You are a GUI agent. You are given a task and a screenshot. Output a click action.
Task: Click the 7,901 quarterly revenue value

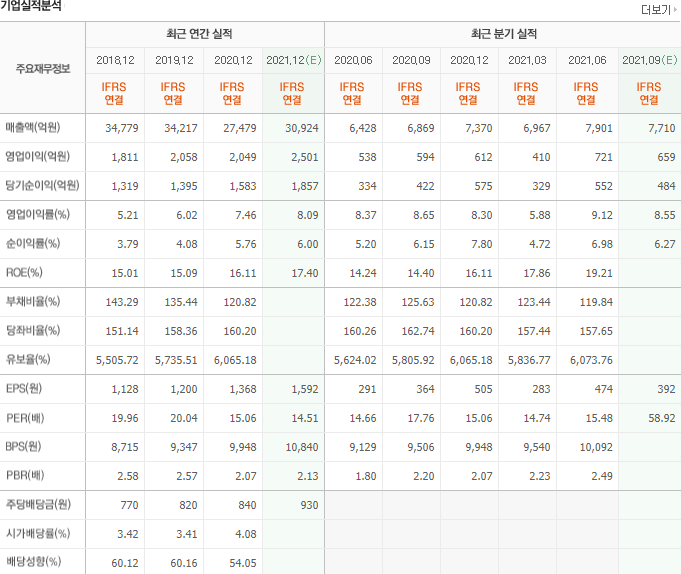[x=599, y=128]
